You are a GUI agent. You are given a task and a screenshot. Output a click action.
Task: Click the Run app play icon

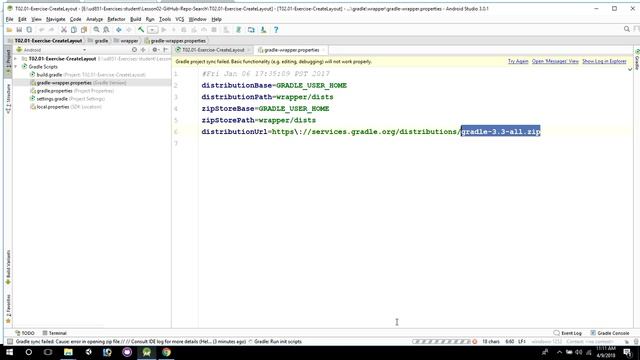tap(164, 30)
